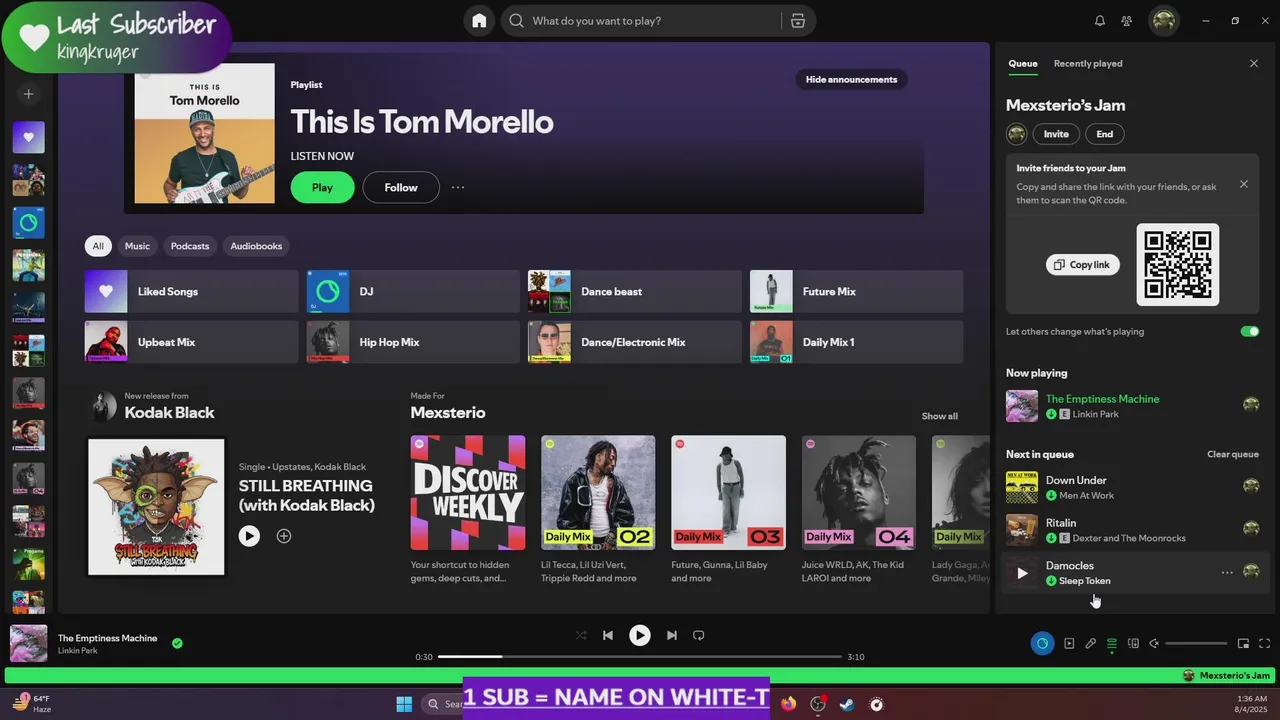The height and width of the screenshot is (720, 1280).
Task: Toggle repeat in the player bar
Action: [x=699, y=635]
